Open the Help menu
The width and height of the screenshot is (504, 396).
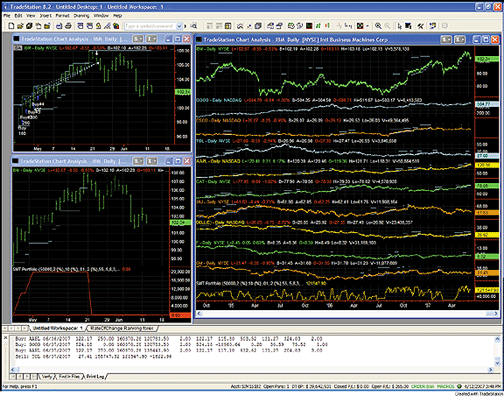(117, 16)
